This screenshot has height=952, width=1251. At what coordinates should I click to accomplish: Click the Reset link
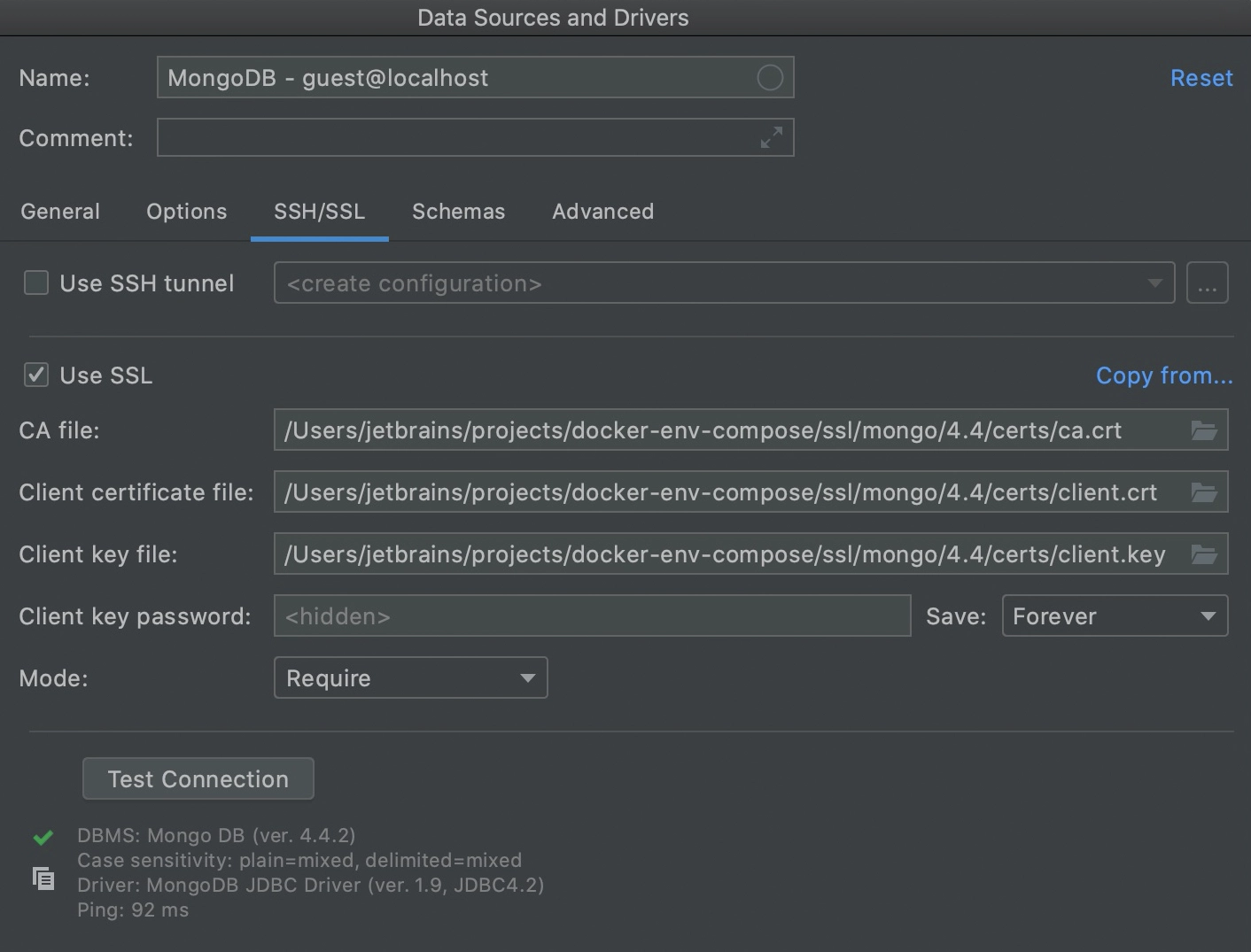click(x=1201, y=78)
